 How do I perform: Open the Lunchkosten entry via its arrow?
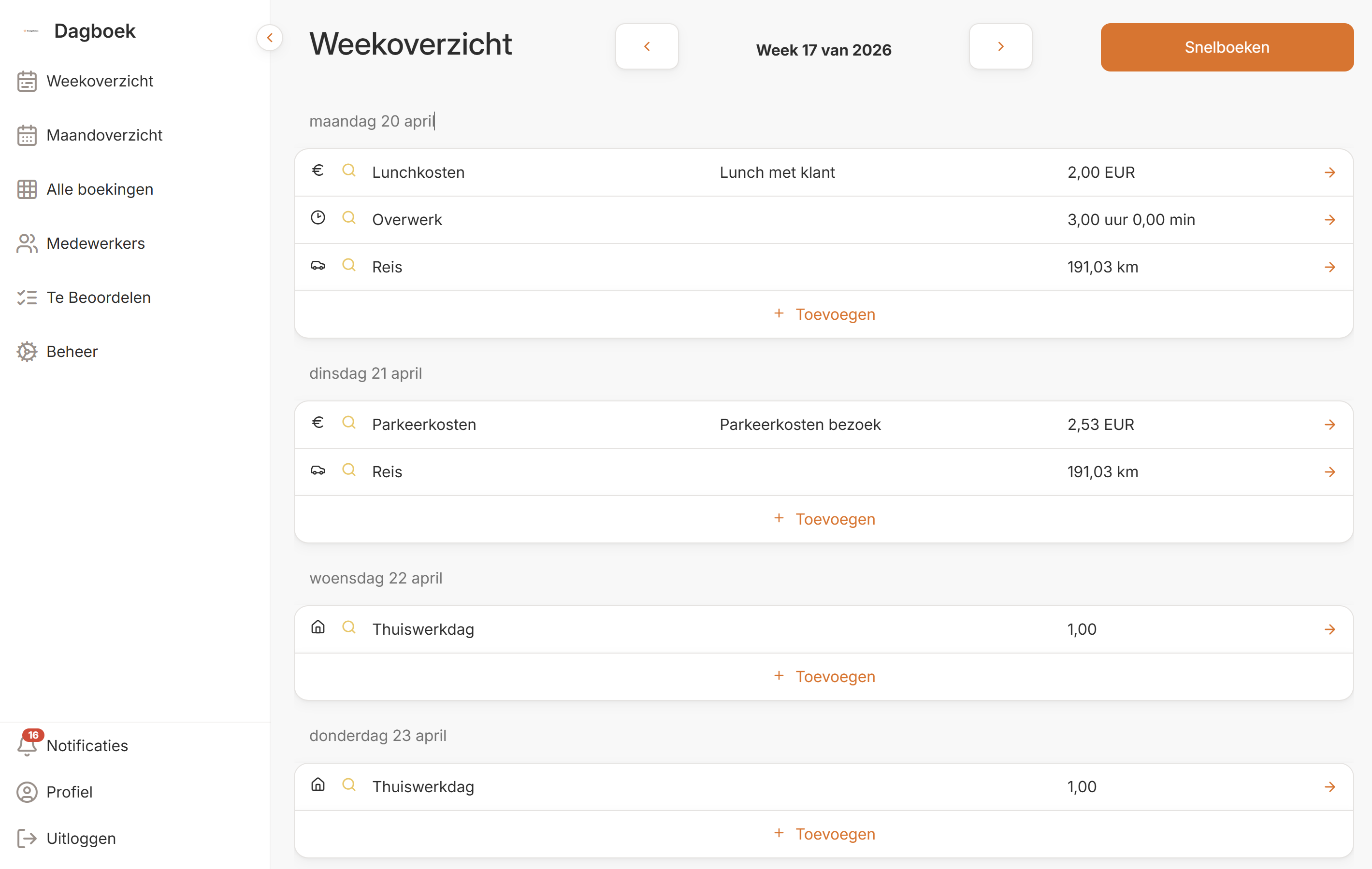click(x=1330, y=172)
